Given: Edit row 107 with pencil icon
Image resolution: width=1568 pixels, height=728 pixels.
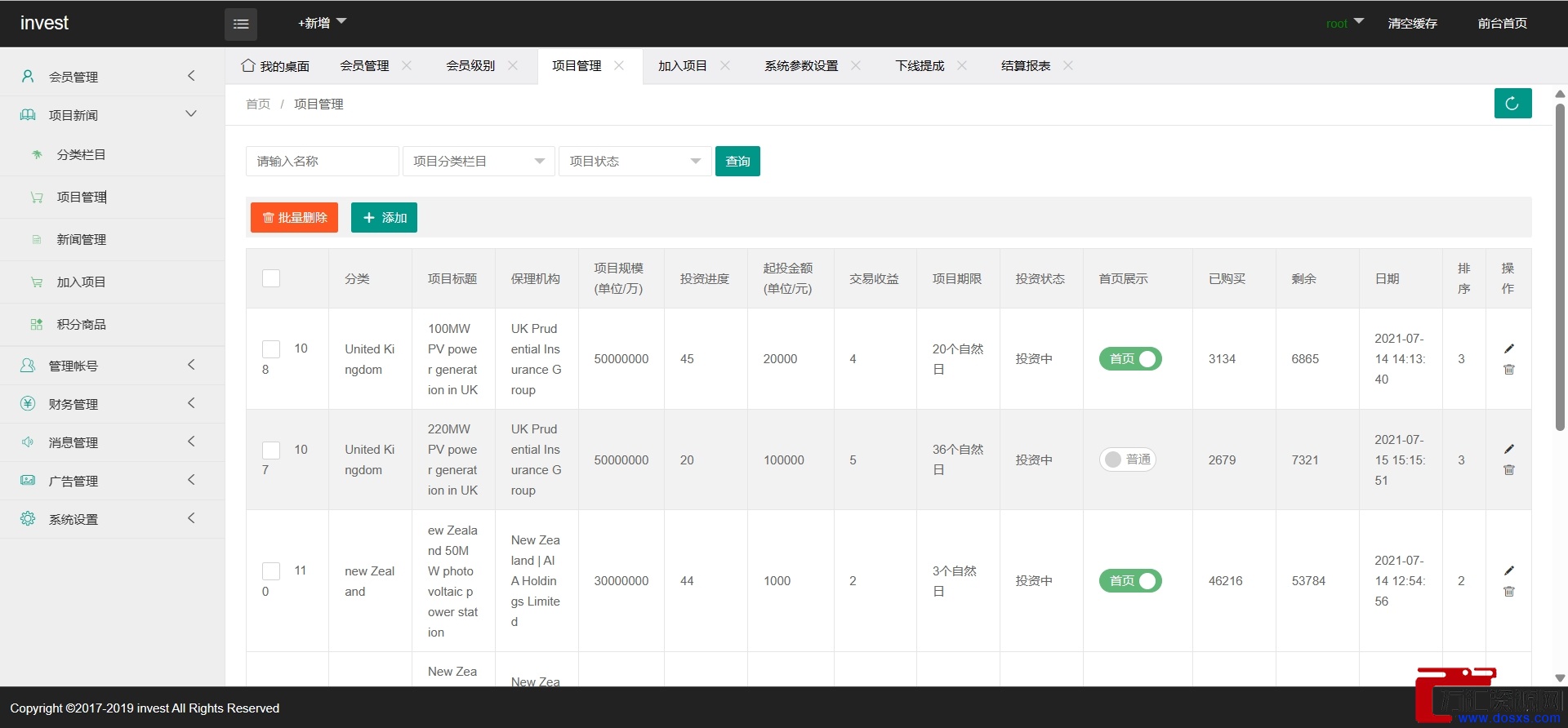Looking at the screenshot, I should [x=1509, y=449].
